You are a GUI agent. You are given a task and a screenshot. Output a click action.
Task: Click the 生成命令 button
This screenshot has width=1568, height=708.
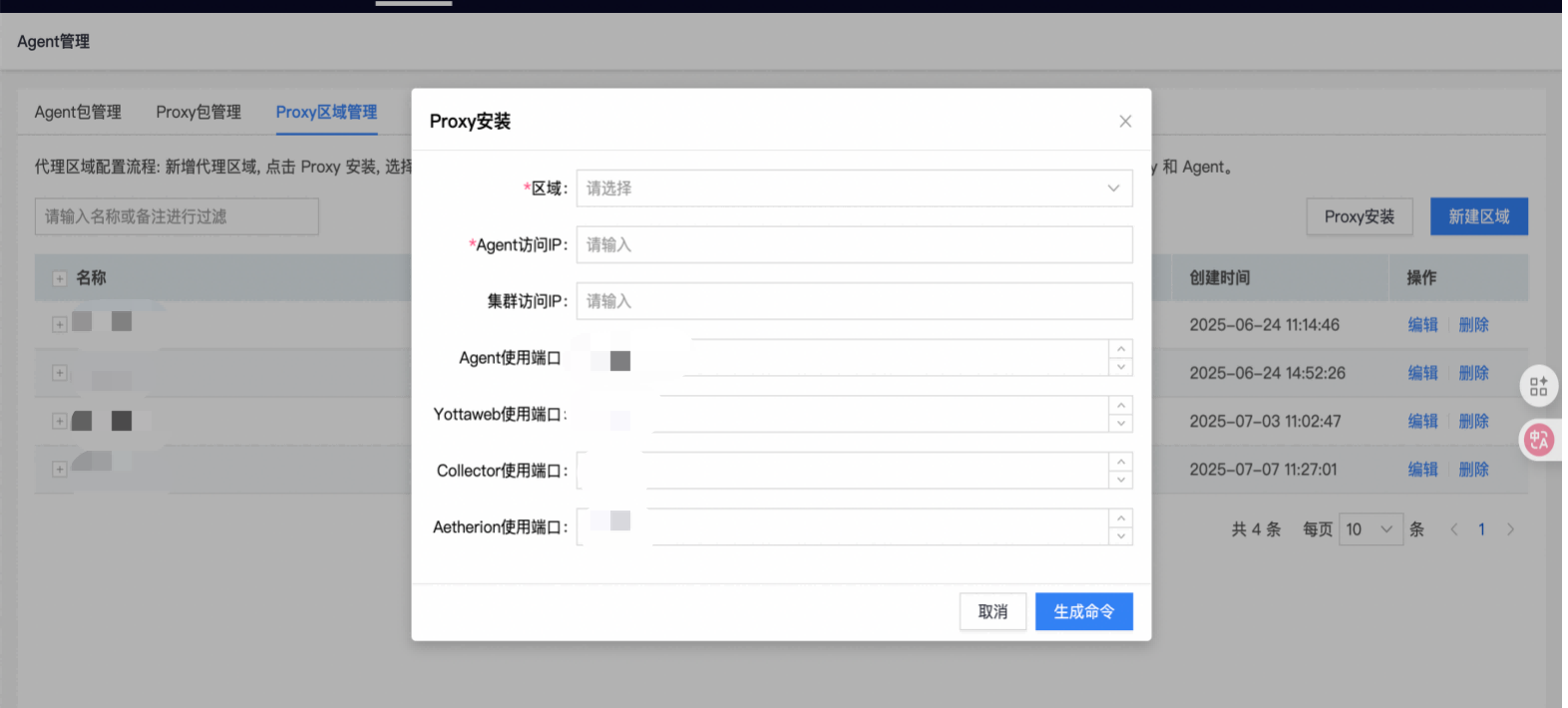tap(1084, 611)
